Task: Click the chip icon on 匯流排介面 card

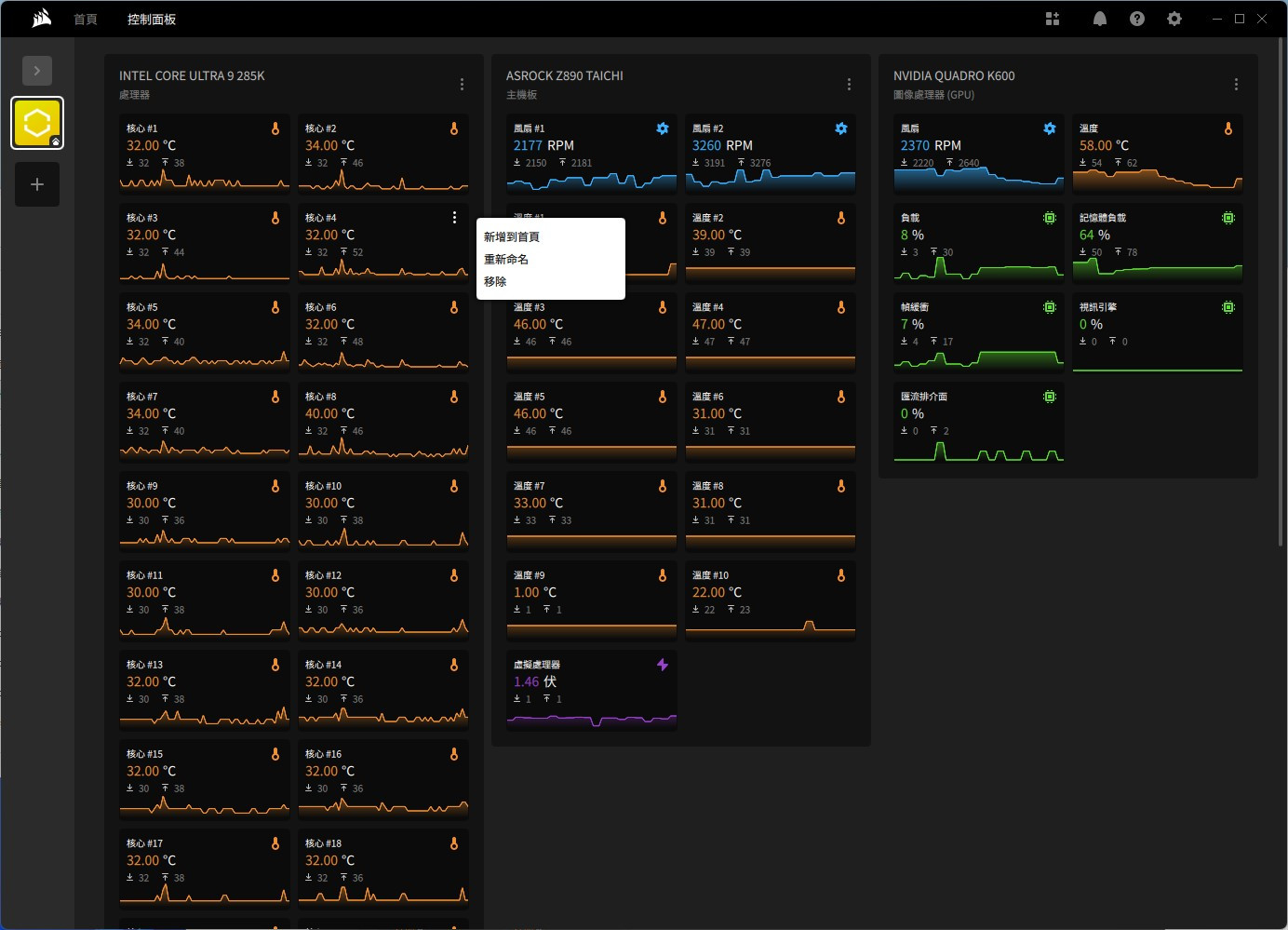Action: (x=1050, y=397)
